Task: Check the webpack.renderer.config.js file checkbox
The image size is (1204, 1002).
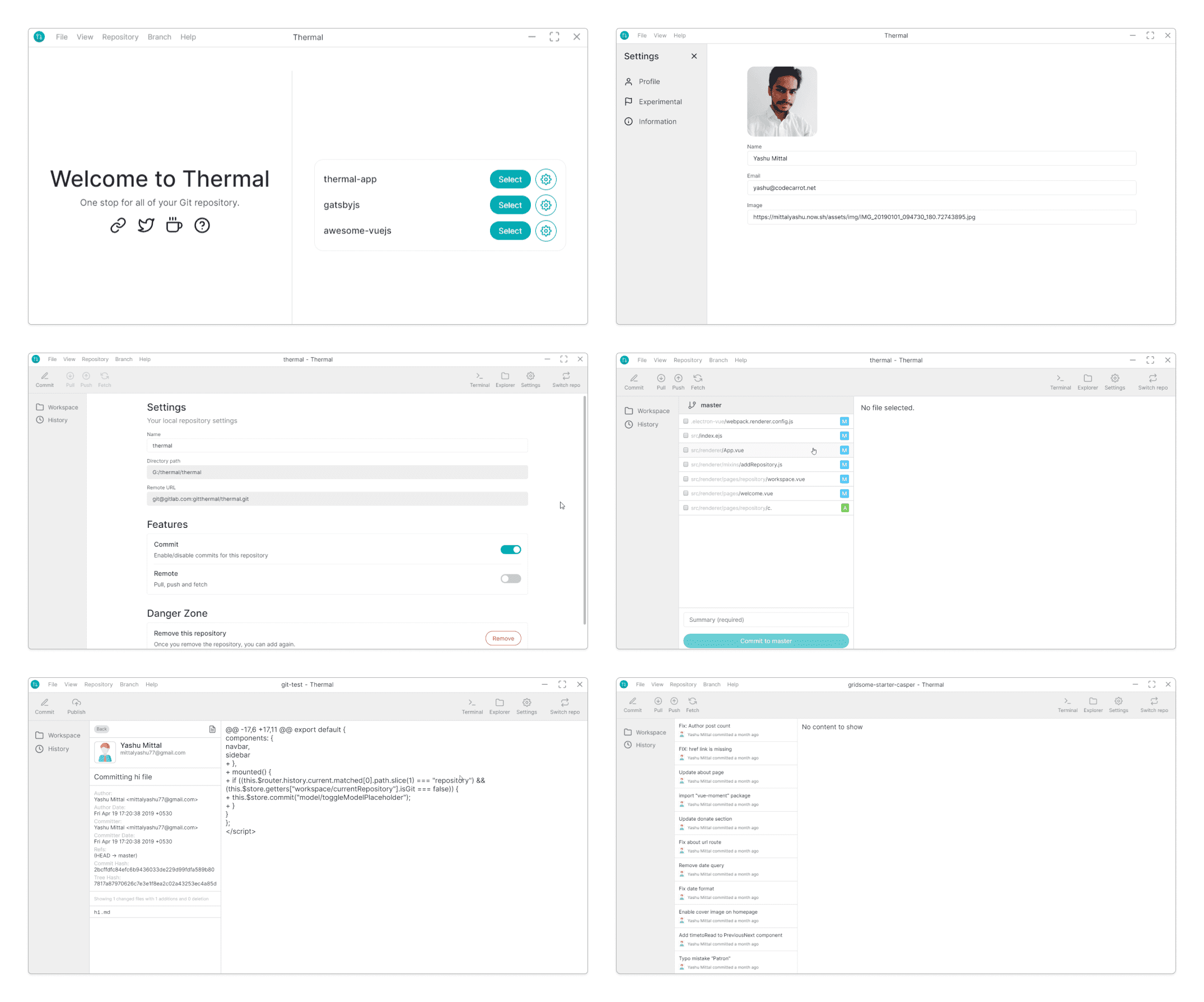Action: click(685, 422)
